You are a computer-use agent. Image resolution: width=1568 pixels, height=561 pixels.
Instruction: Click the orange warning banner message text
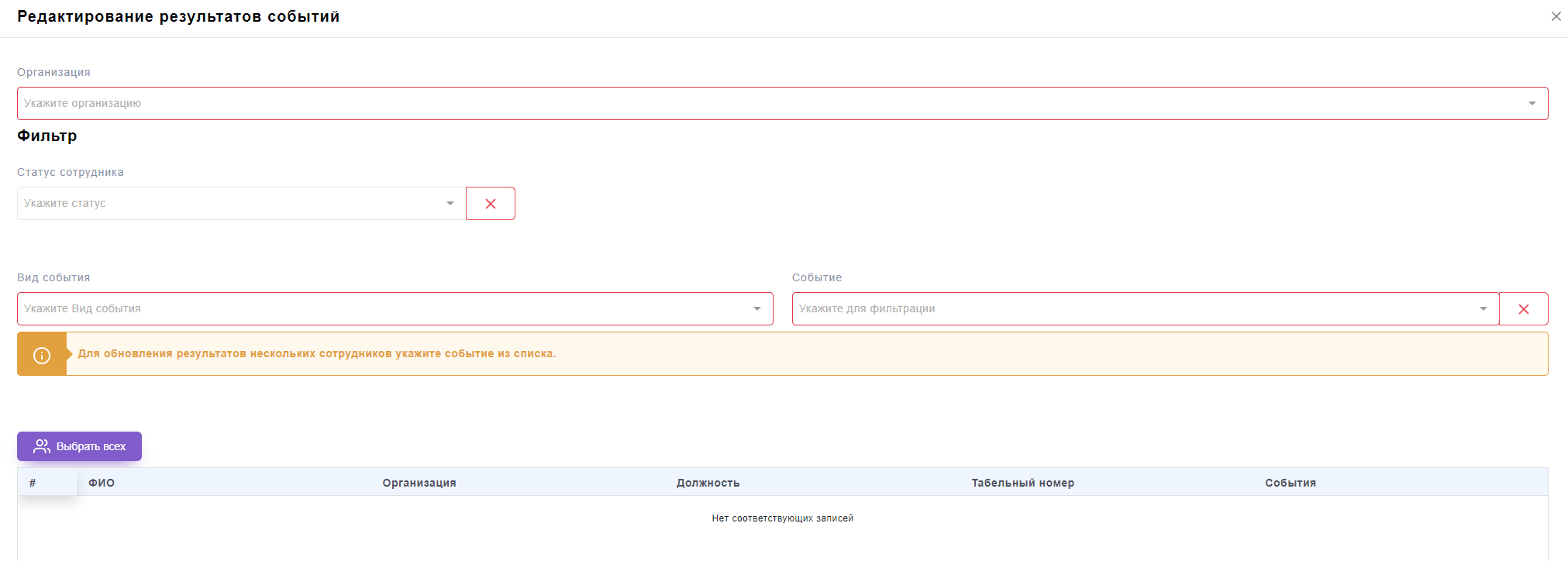pos(316,354)
